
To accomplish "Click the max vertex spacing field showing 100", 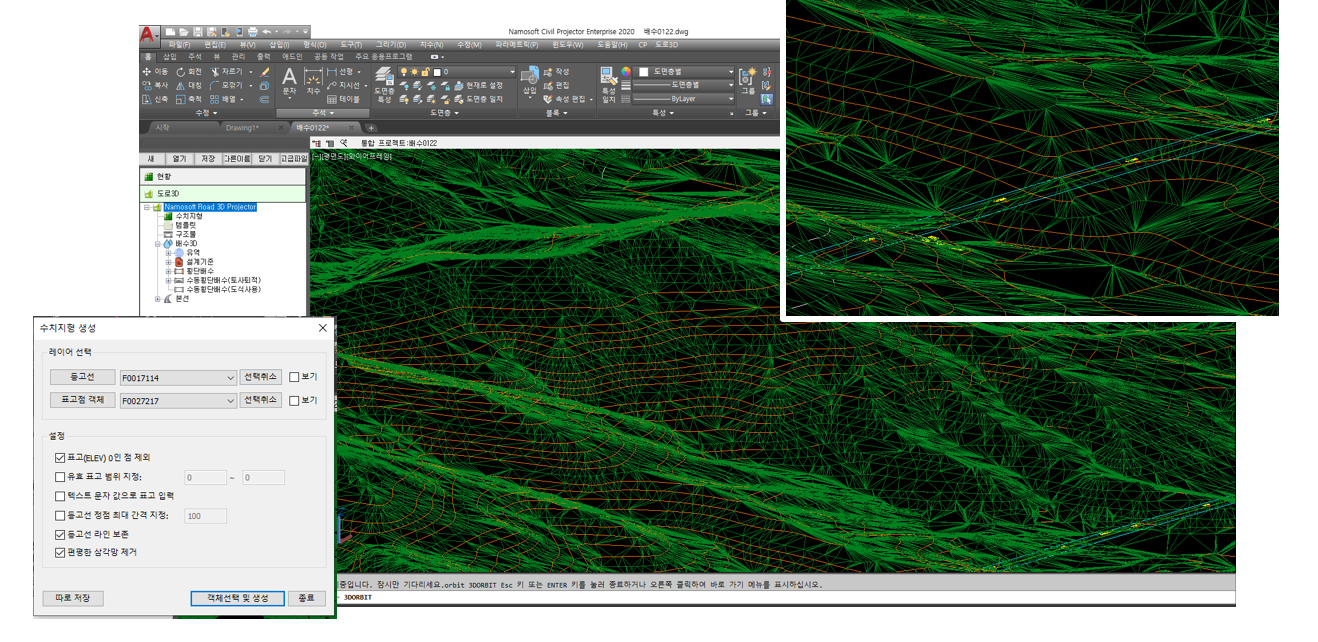I will (206, 516).
